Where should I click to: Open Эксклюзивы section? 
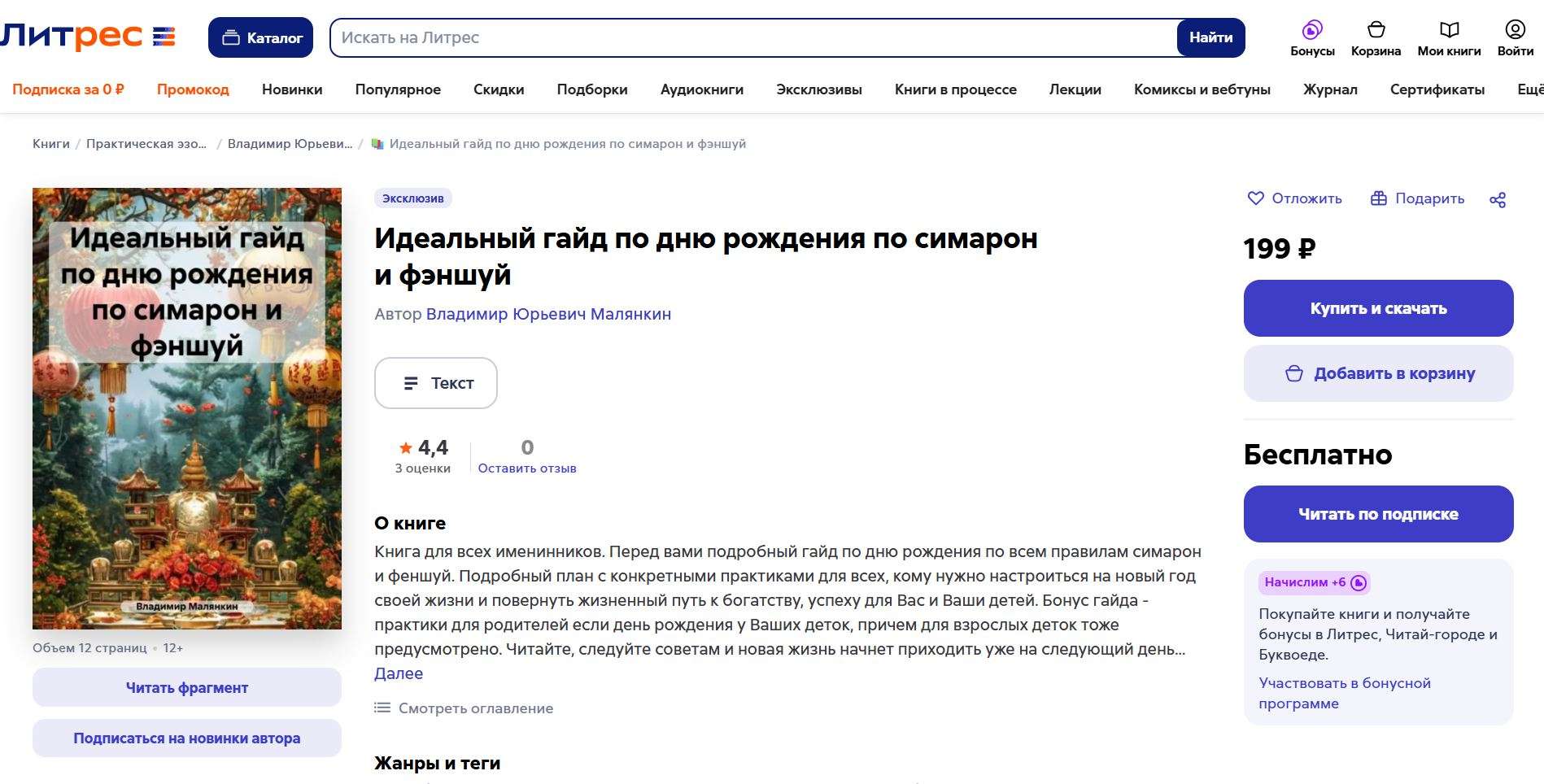pyautogui.click(x=819, y=89)
